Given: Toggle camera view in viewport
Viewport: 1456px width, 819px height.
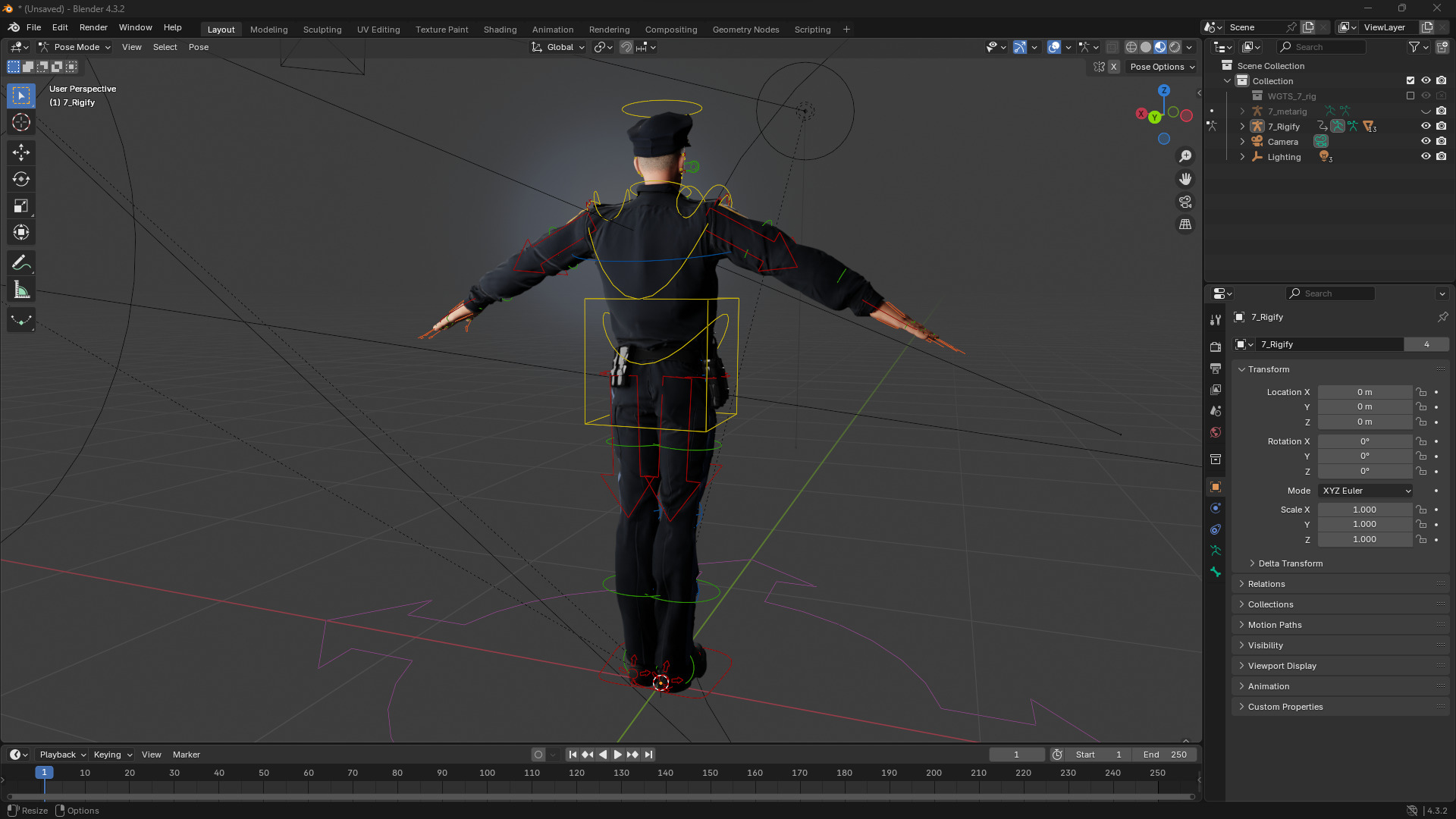Looking at the screenshot, I should tap(1185, 202).
